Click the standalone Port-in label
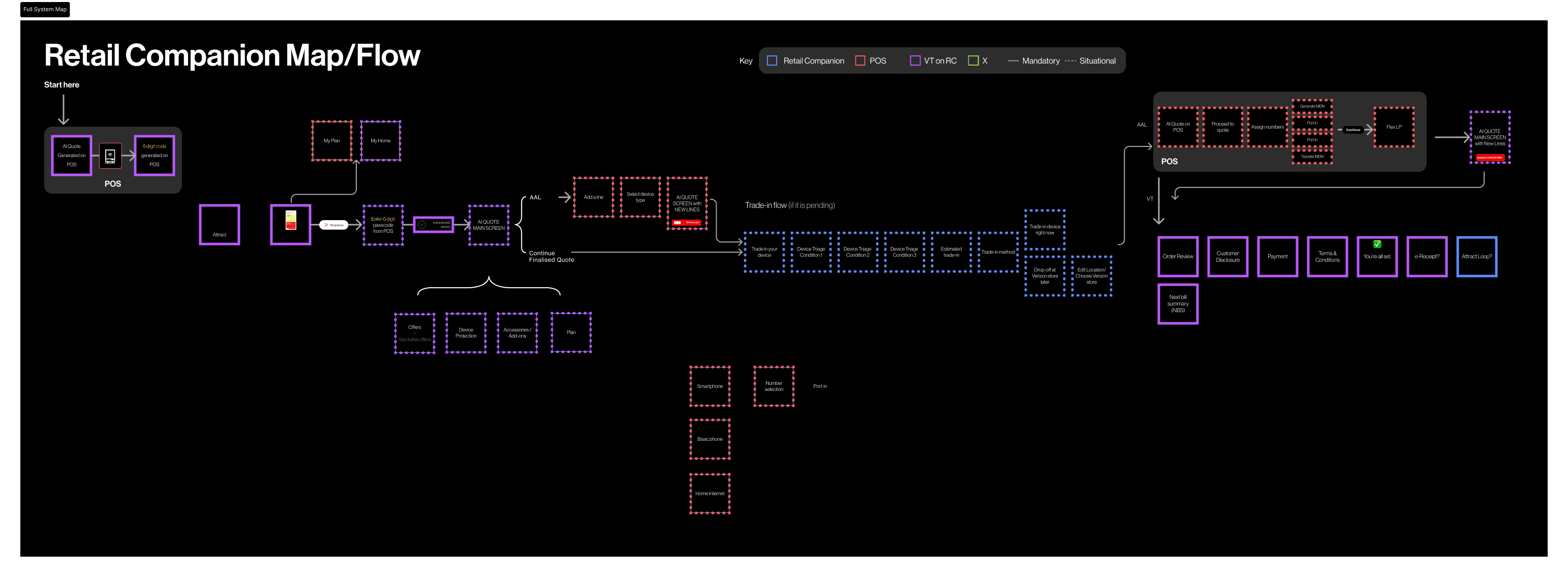1568x577 pixels. coord(820,386)
